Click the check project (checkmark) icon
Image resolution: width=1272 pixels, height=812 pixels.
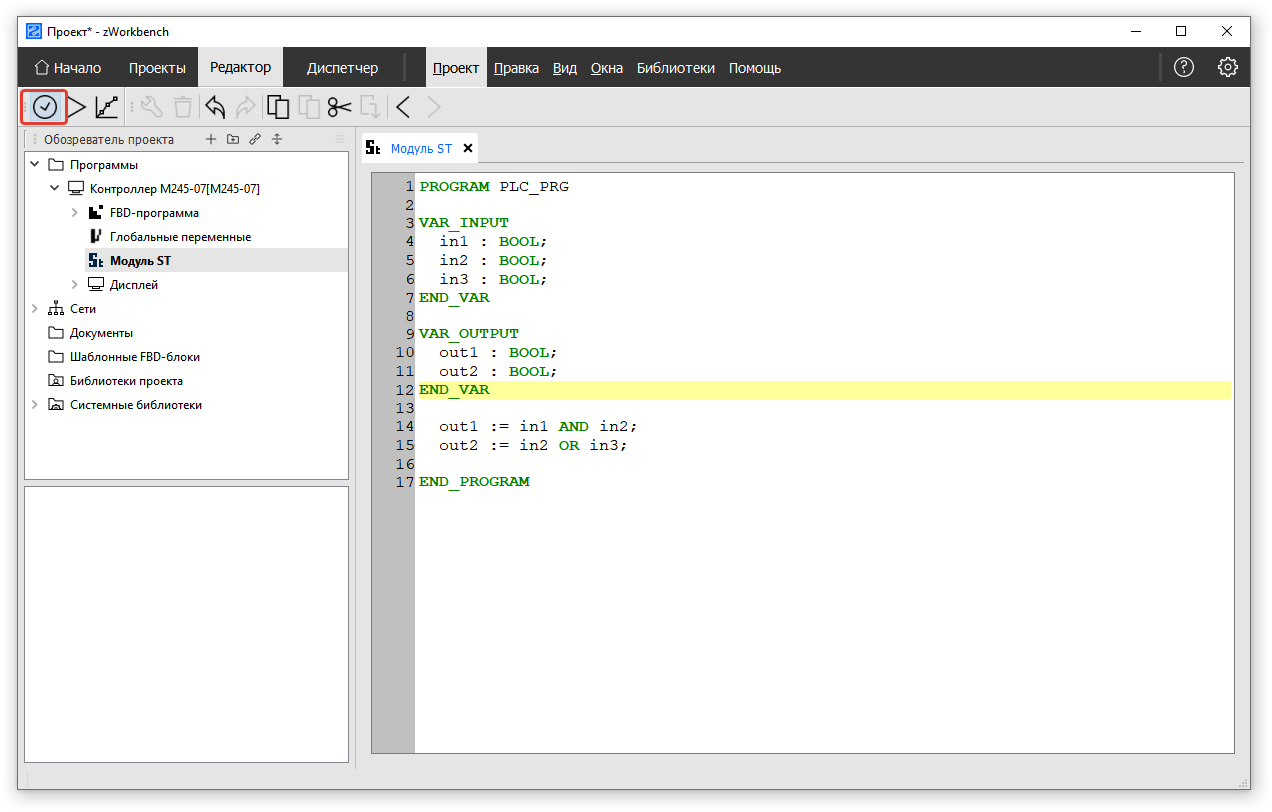pyautogui.click(x=44, y=107)
